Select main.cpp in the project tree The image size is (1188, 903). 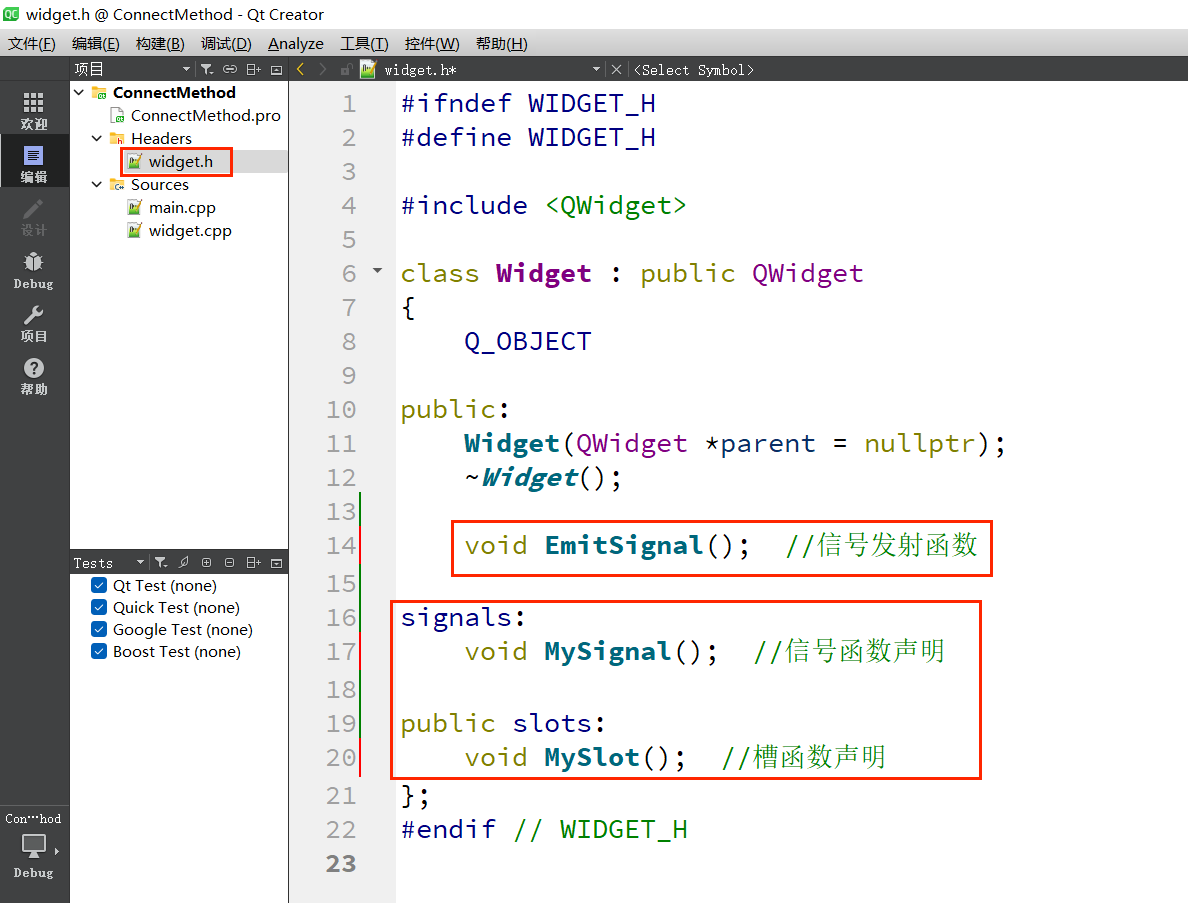(182, 208)
